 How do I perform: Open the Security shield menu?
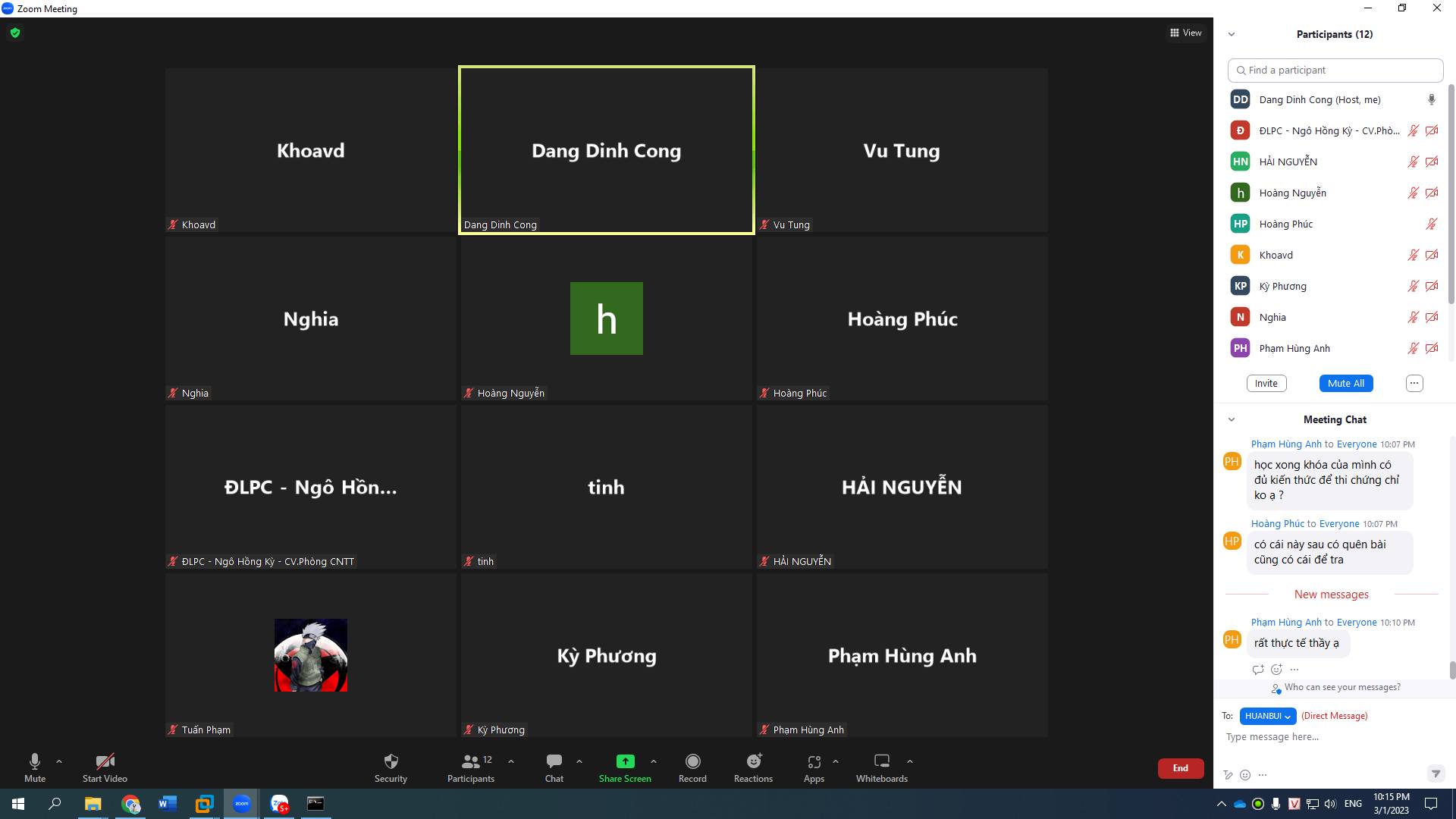[x=391, y=767]
